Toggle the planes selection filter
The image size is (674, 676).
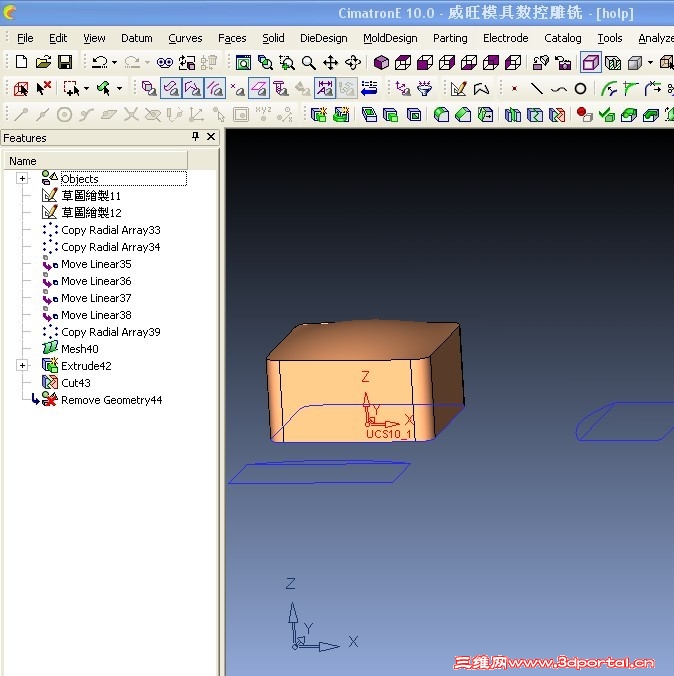point(259,89)
